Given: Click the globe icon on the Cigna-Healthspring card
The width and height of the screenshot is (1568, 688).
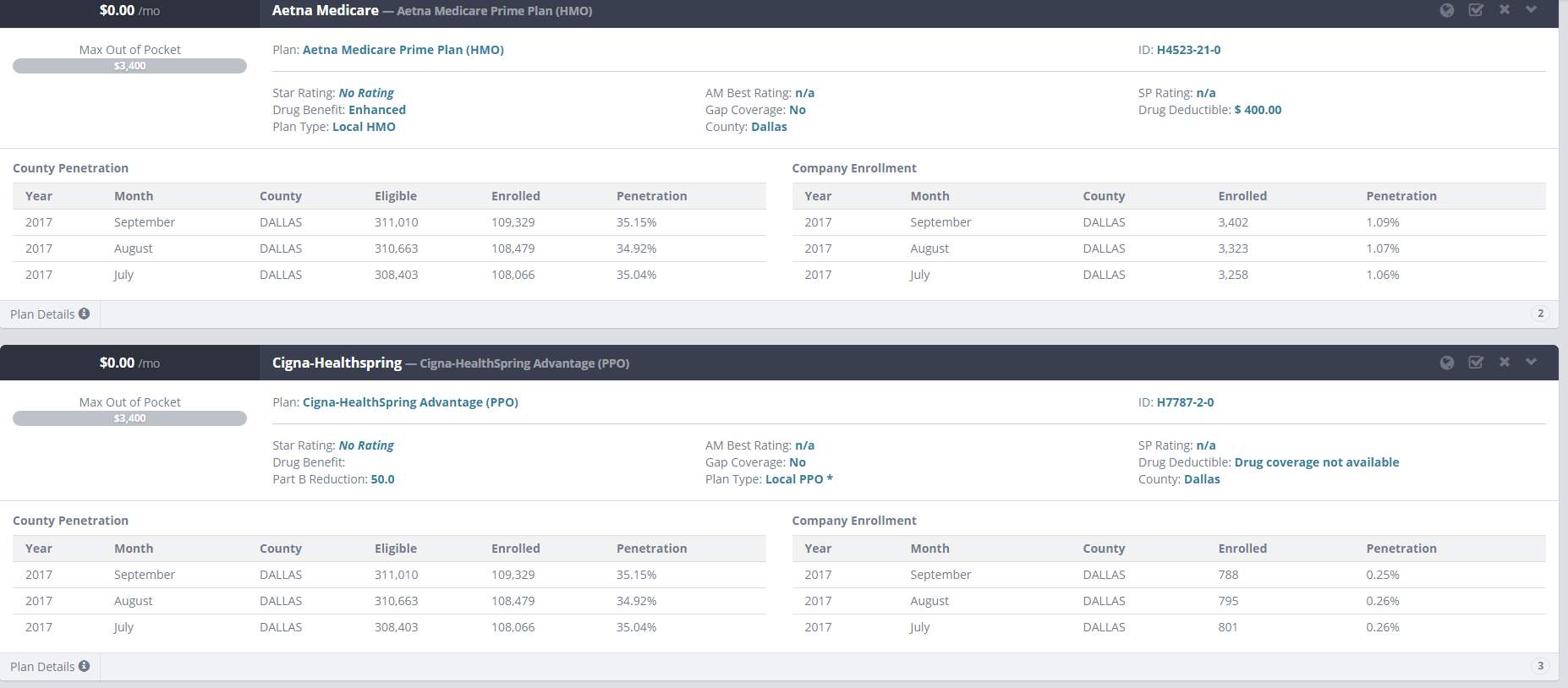Looking at the screenshot, I should tap(1447, 363).
